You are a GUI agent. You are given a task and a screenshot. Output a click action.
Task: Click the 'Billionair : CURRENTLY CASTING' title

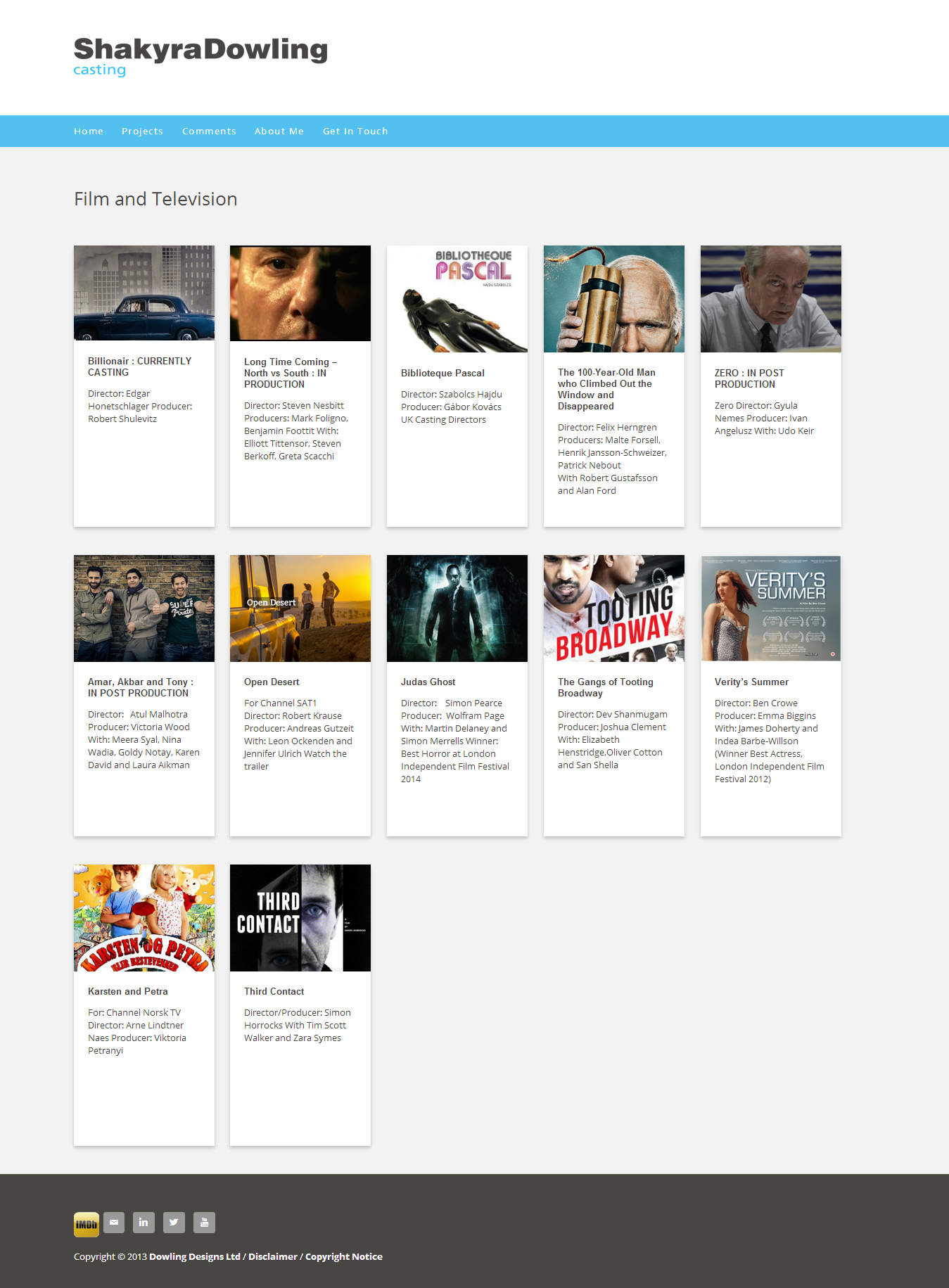(140, 366)
